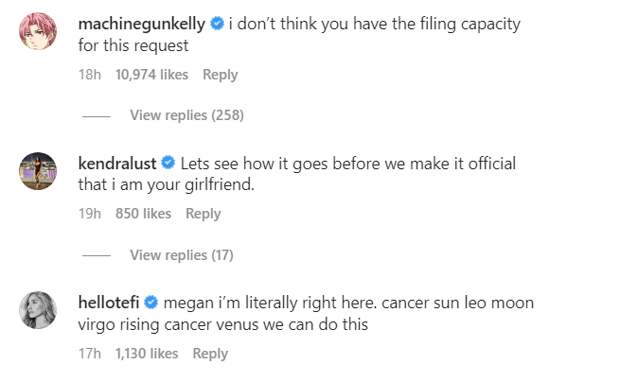The image size is (620, 382).
Task: Reply to hellotefi's comment
Action: 210,354
